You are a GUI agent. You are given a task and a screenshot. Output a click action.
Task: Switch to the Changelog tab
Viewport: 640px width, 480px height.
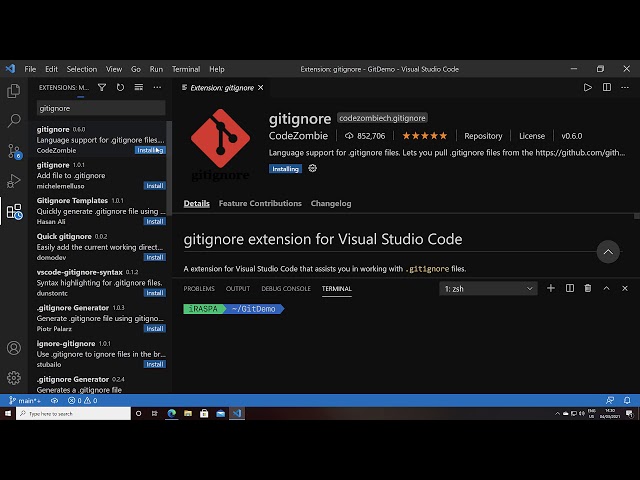331,203
